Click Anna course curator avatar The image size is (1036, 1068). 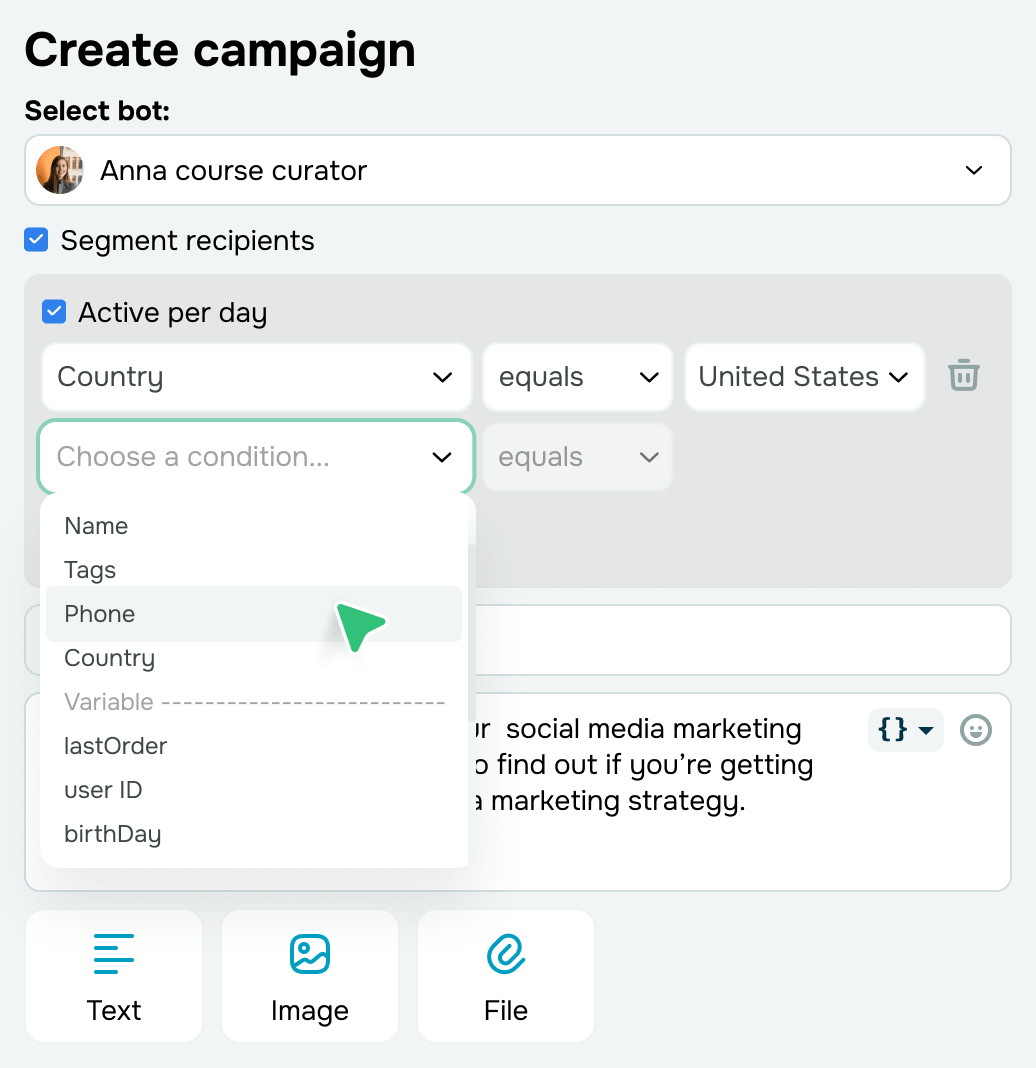tap(59, 170)
